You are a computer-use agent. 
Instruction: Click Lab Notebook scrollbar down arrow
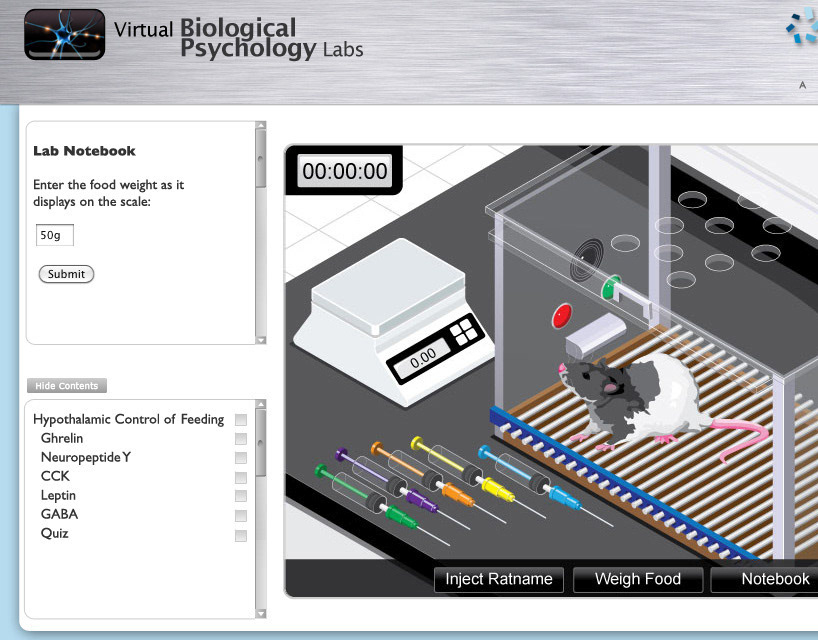[x=261, y=340]
